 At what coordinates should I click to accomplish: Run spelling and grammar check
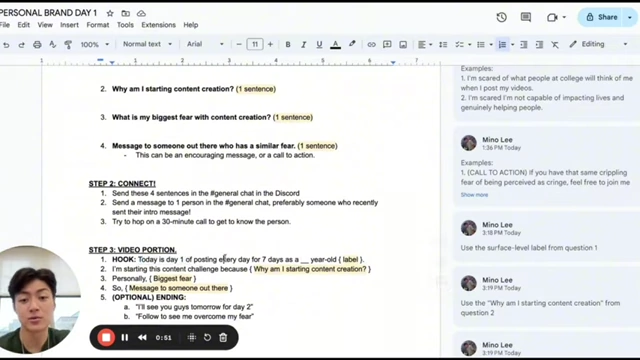pos(53,44)
